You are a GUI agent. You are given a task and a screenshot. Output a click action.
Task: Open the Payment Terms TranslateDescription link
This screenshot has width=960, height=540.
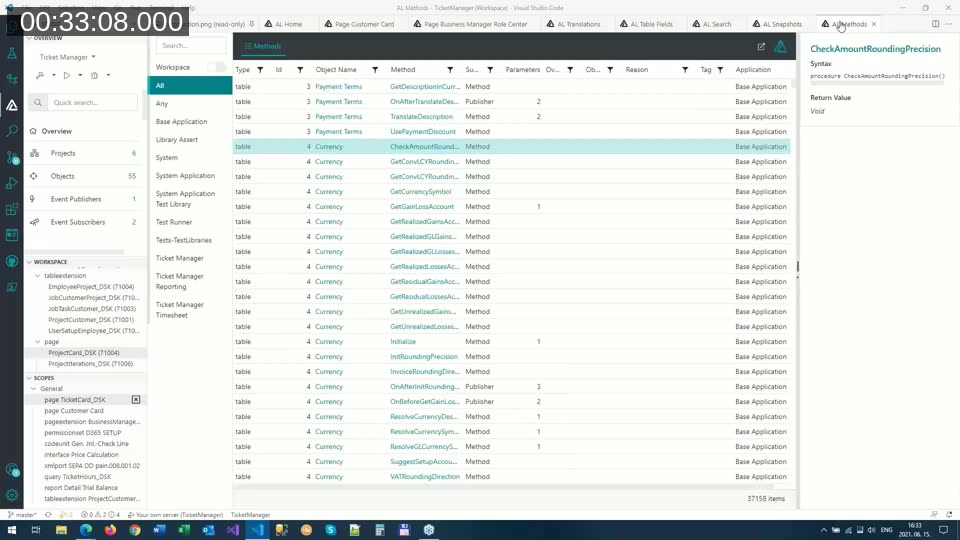point(421,116)
